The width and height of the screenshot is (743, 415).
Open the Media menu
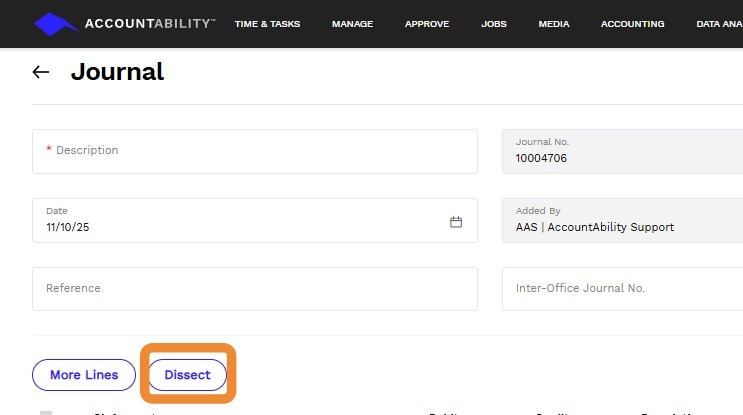click(x=554, y=24)
